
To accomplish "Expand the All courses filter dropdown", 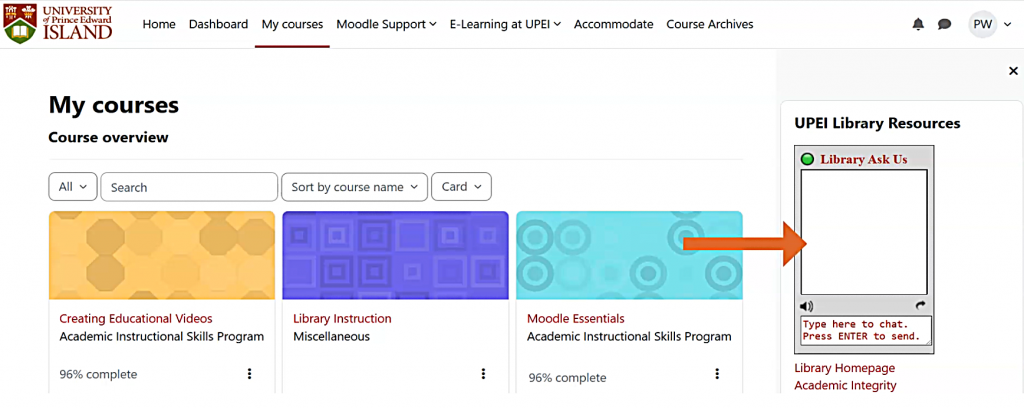I will click(73, 187).
